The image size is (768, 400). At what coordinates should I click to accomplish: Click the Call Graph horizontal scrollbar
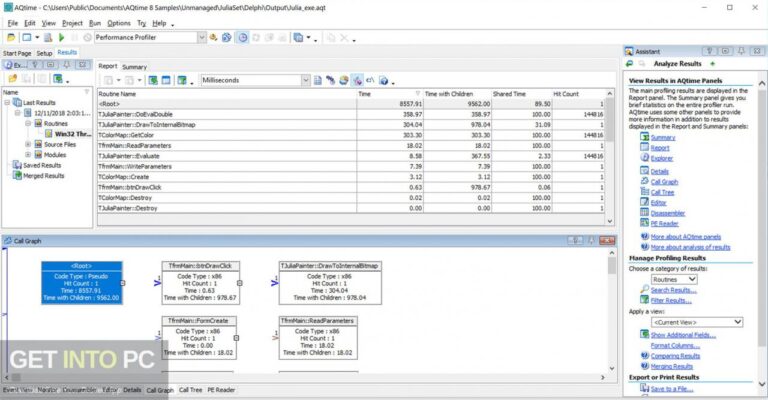tap(305, 377)
